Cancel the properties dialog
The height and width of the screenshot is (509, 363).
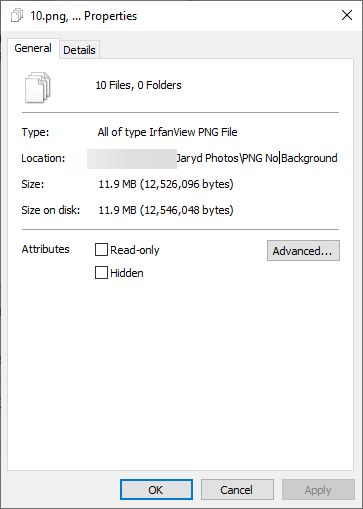(x=237, y=490)
